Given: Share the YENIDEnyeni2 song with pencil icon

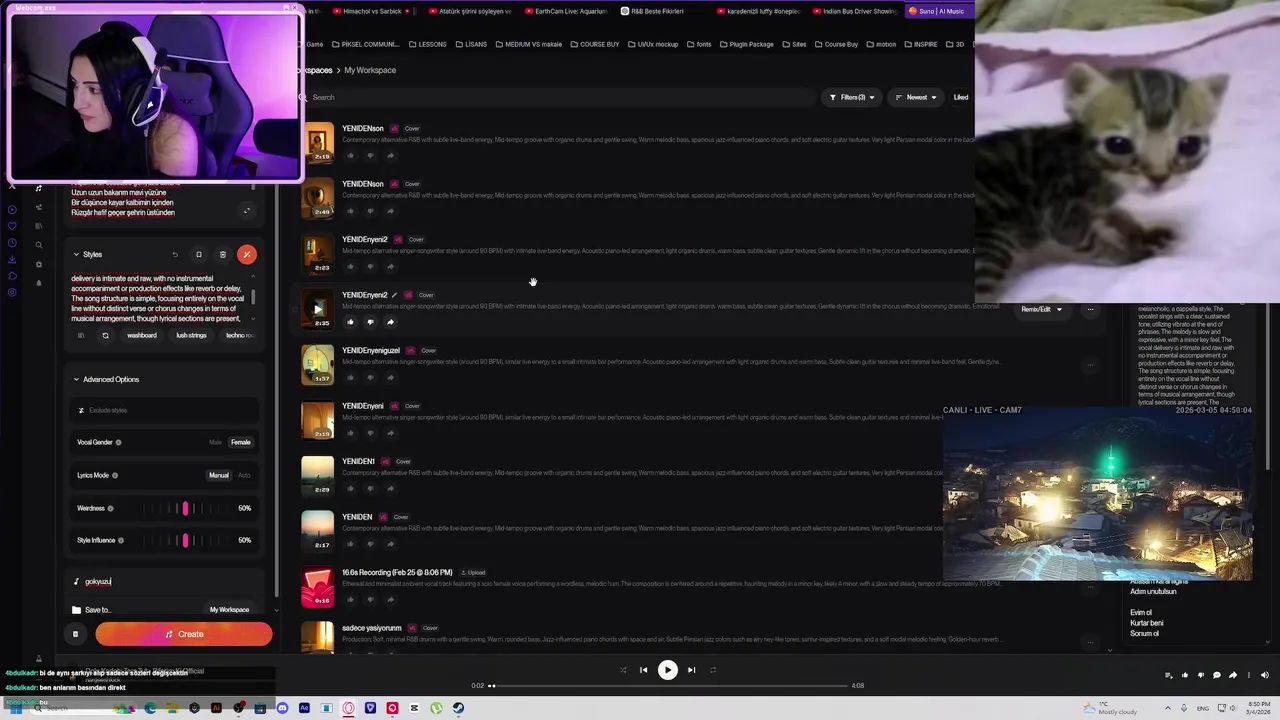Looking at the screenshot, I should [x=390, y=322].
